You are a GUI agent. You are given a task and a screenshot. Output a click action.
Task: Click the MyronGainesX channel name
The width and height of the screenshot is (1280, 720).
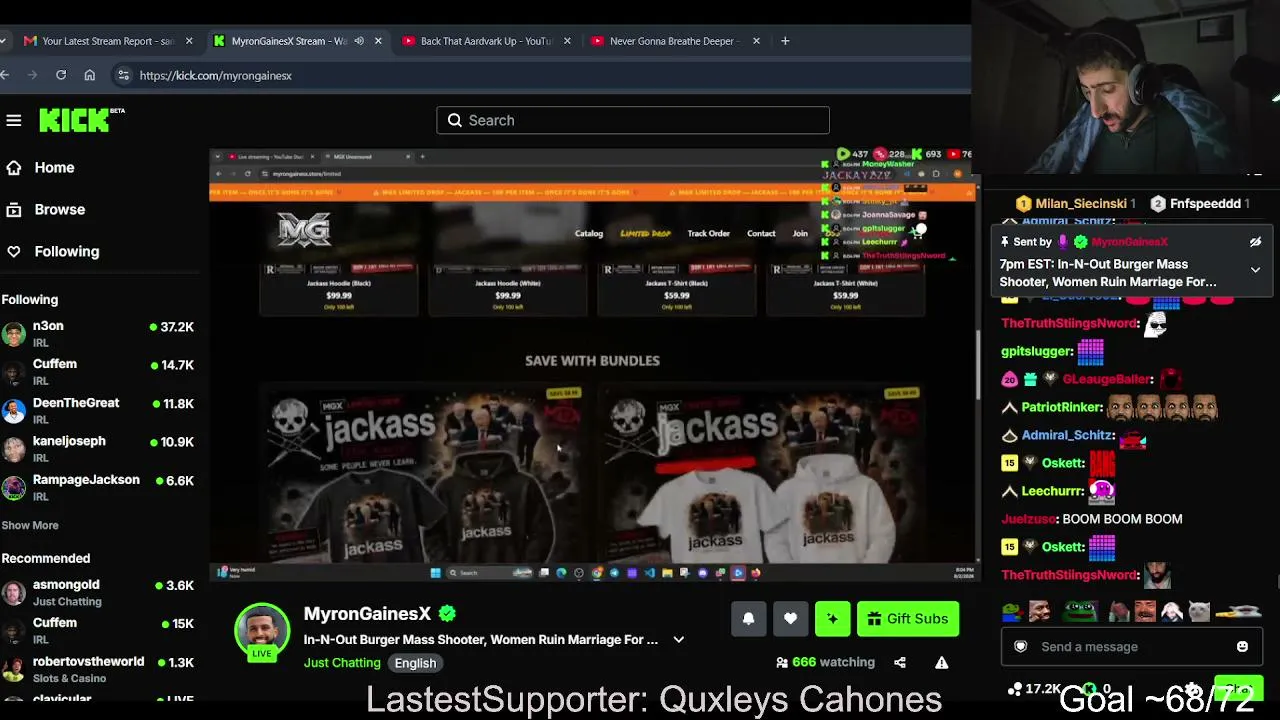[367, 614]
